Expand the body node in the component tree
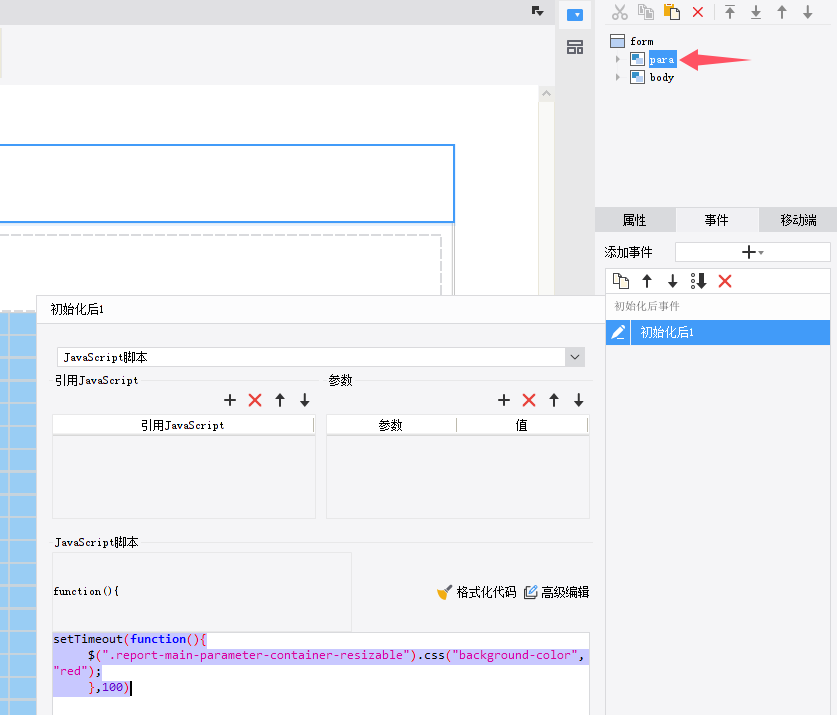 coord(618,78)
